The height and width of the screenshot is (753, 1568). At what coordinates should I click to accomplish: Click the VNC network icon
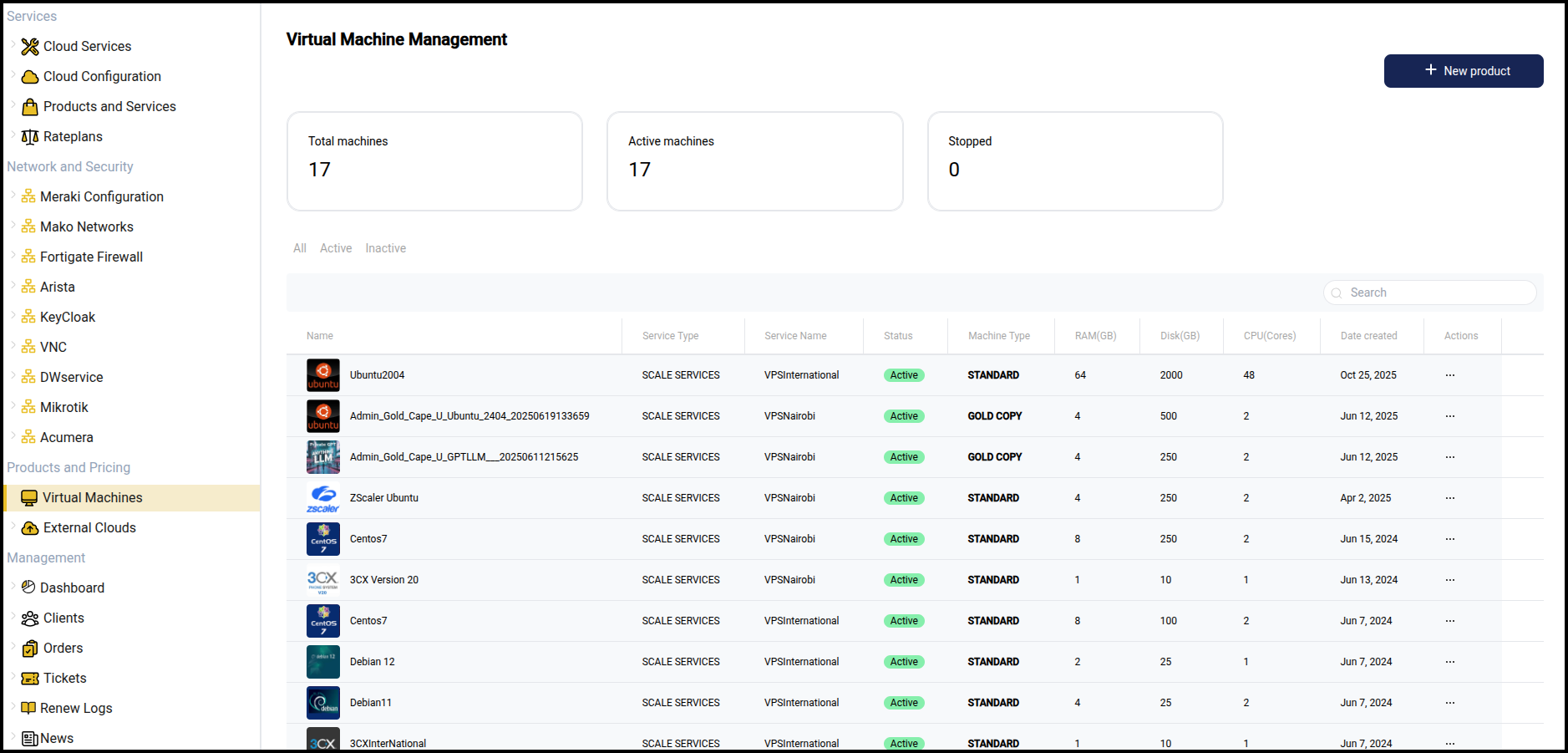[28, 348]
